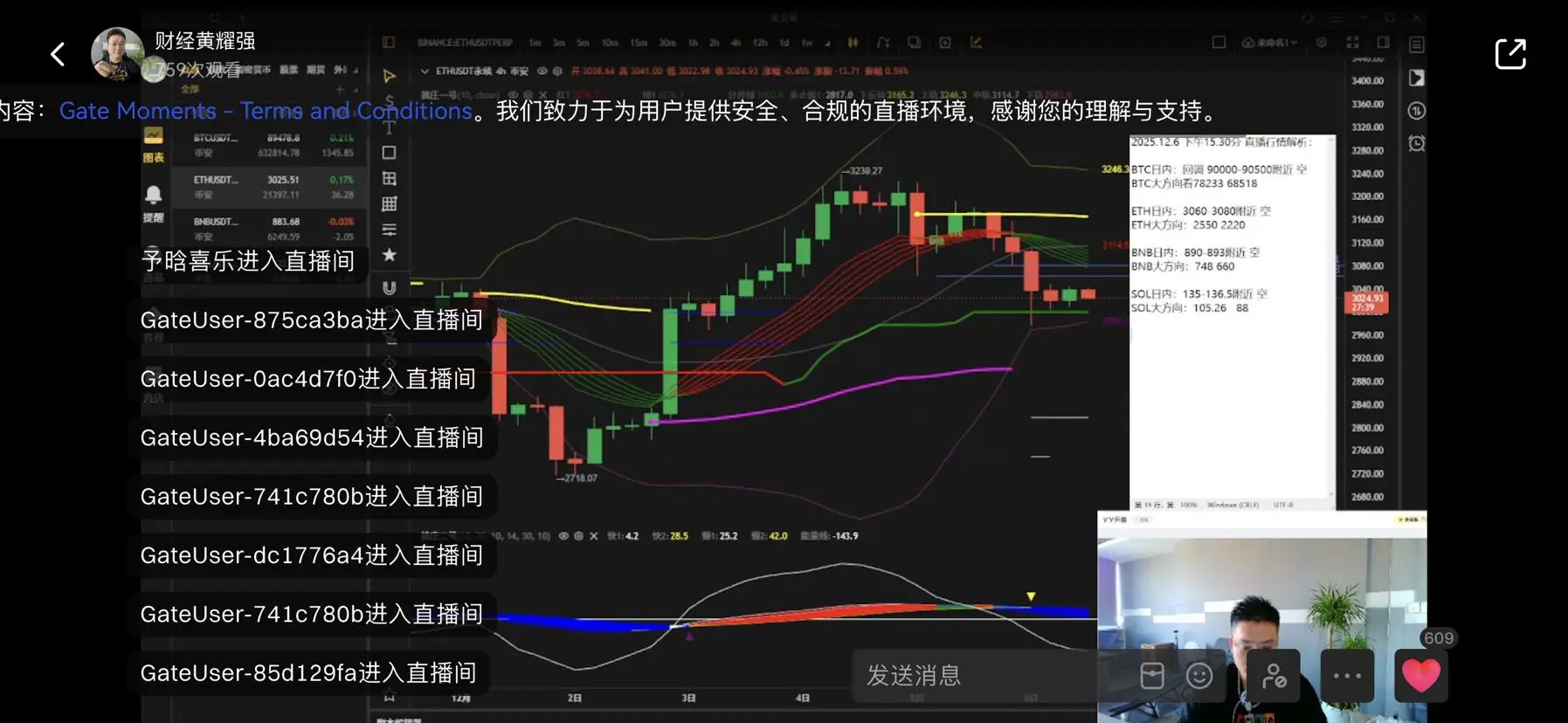Toggle eye visibility for ETHUSDT series
The height and width of the screenshot is (723, 1568).
542,71
